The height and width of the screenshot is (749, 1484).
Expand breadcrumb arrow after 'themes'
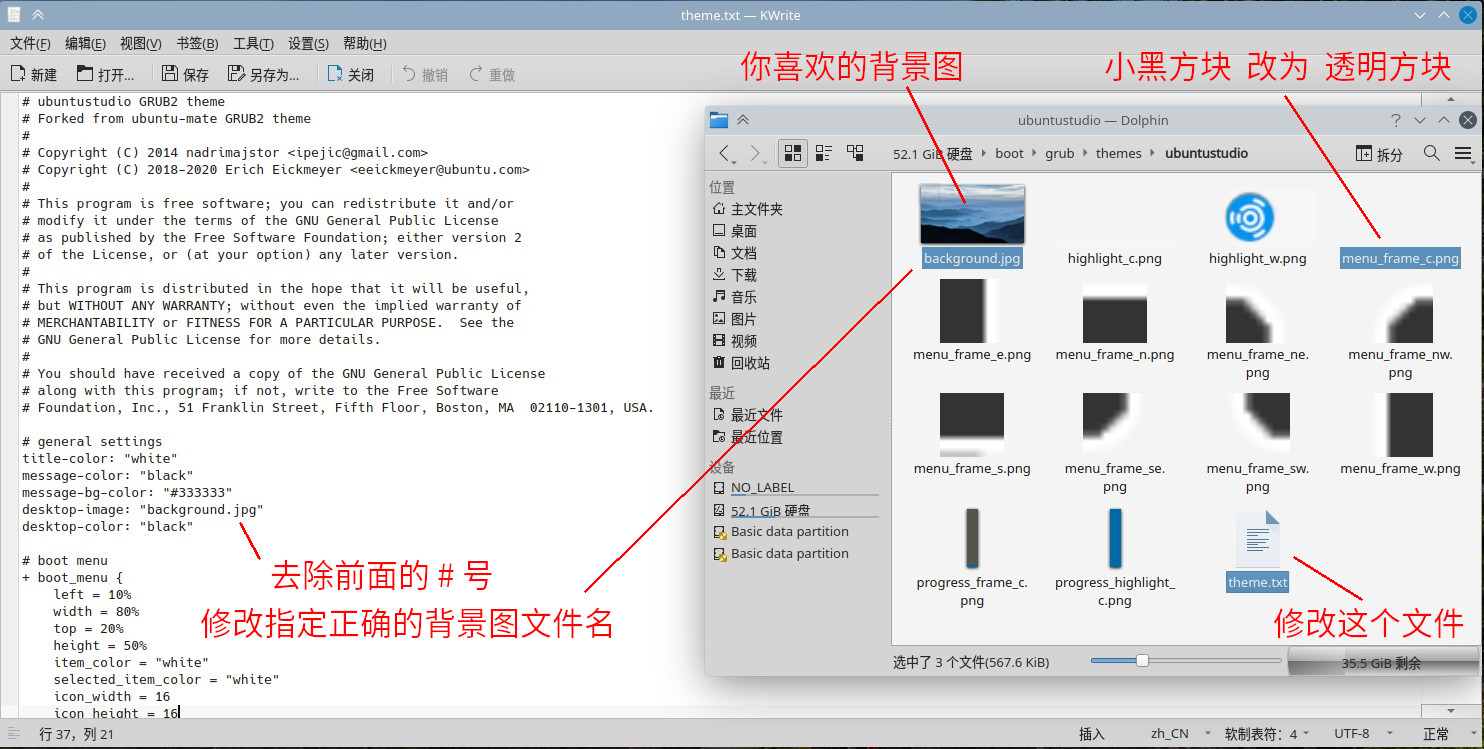pos(1153,153)
